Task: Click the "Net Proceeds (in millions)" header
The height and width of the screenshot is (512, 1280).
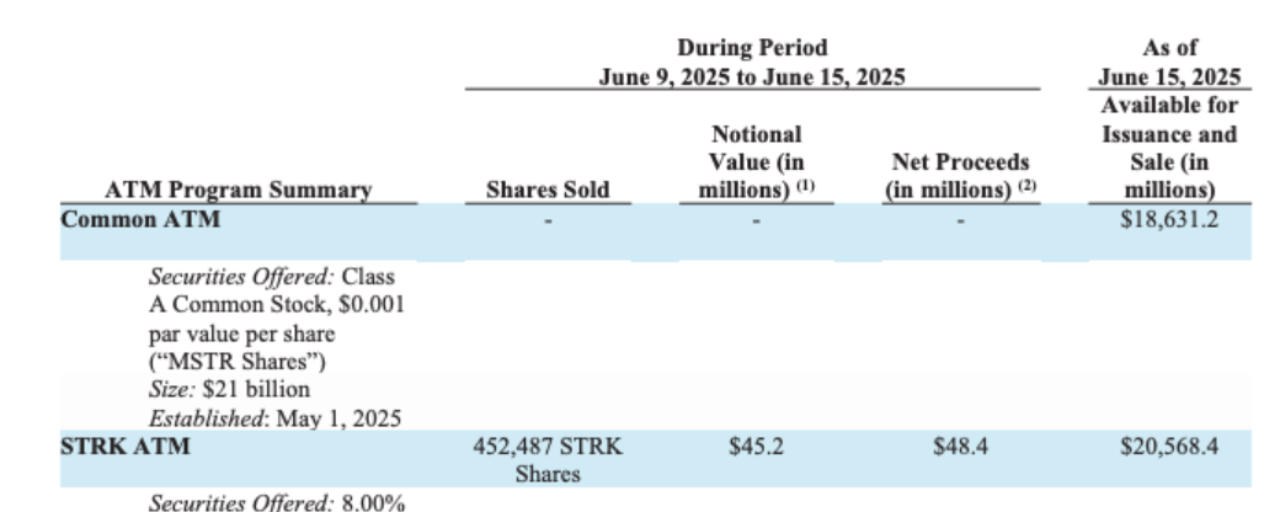Action: tap(959, 176)
